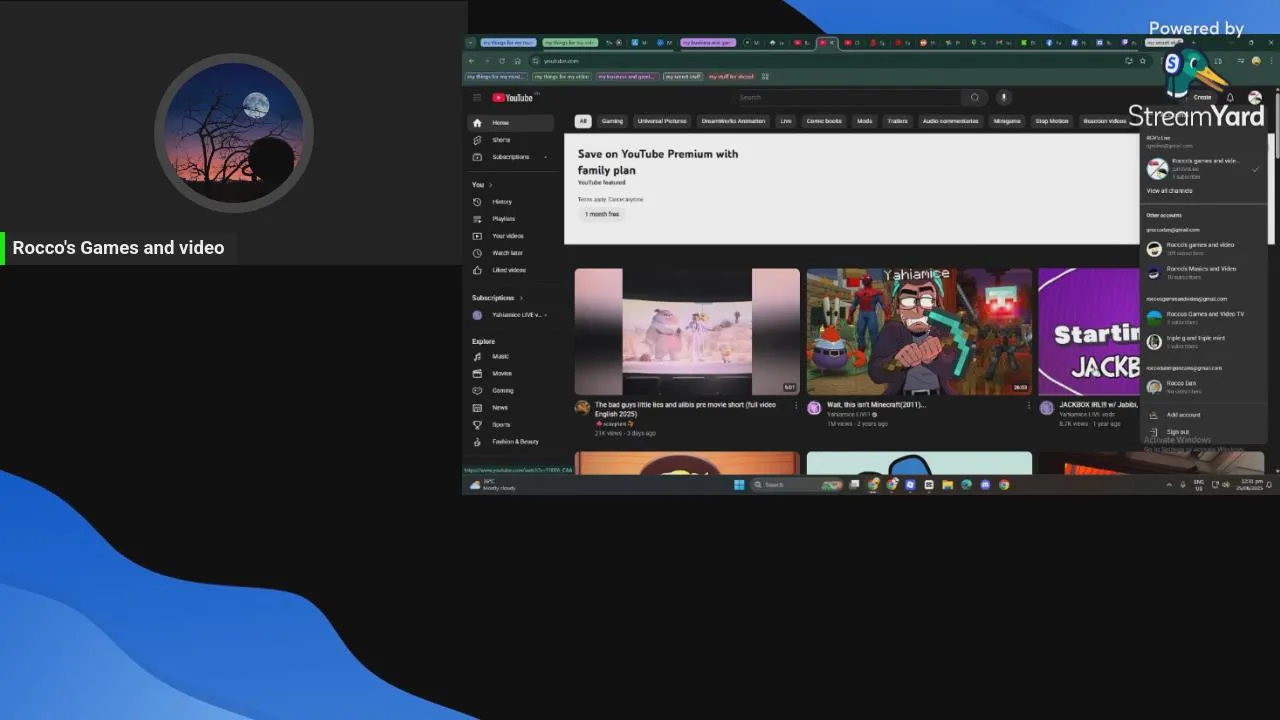The width and height of the screenshot is (1280, 720).
Task: Bookmark page with the star icon
Action: (1143, 61)
